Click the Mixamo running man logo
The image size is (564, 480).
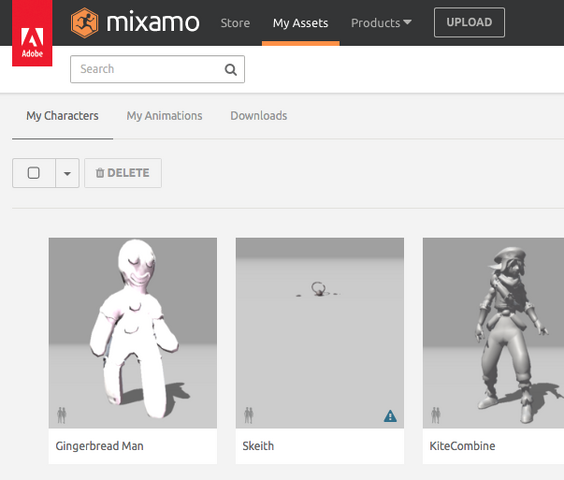(85, 23)
